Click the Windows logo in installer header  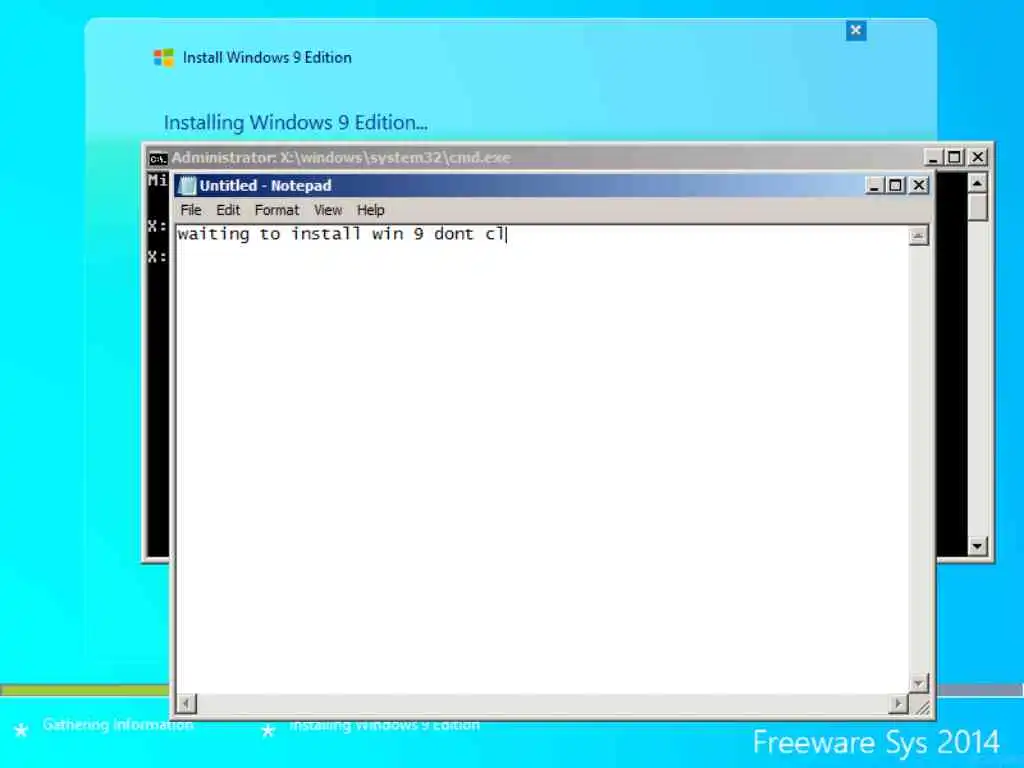(163, 57)
